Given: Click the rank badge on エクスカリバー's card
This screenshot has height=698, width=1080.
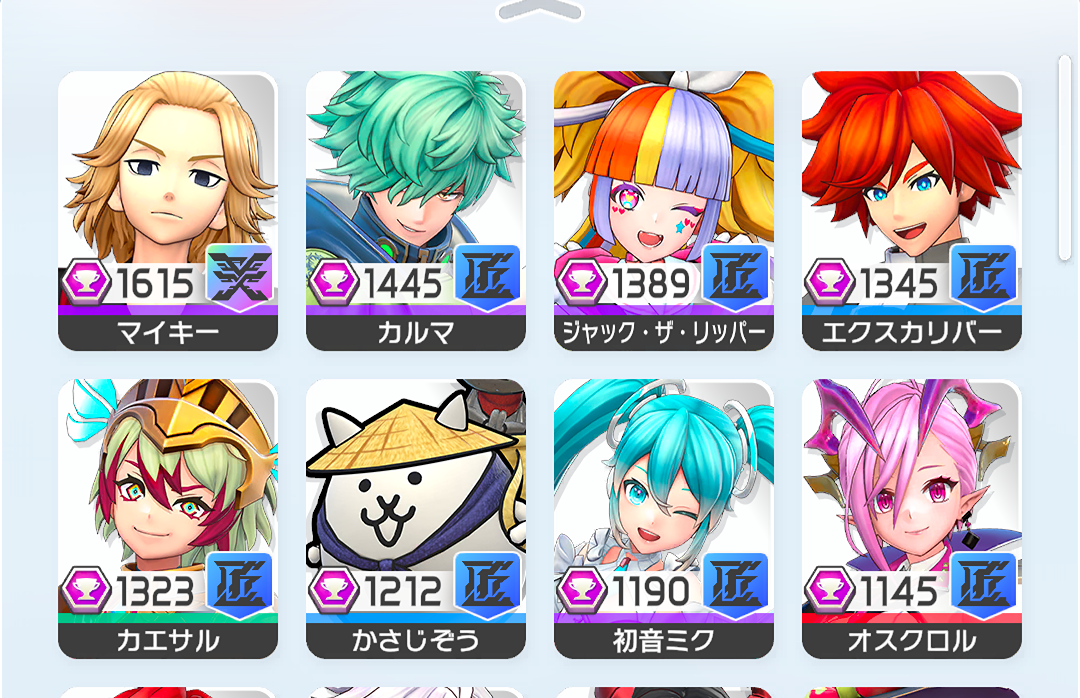Looking at the screenshot, I should (x=984, y=277).
